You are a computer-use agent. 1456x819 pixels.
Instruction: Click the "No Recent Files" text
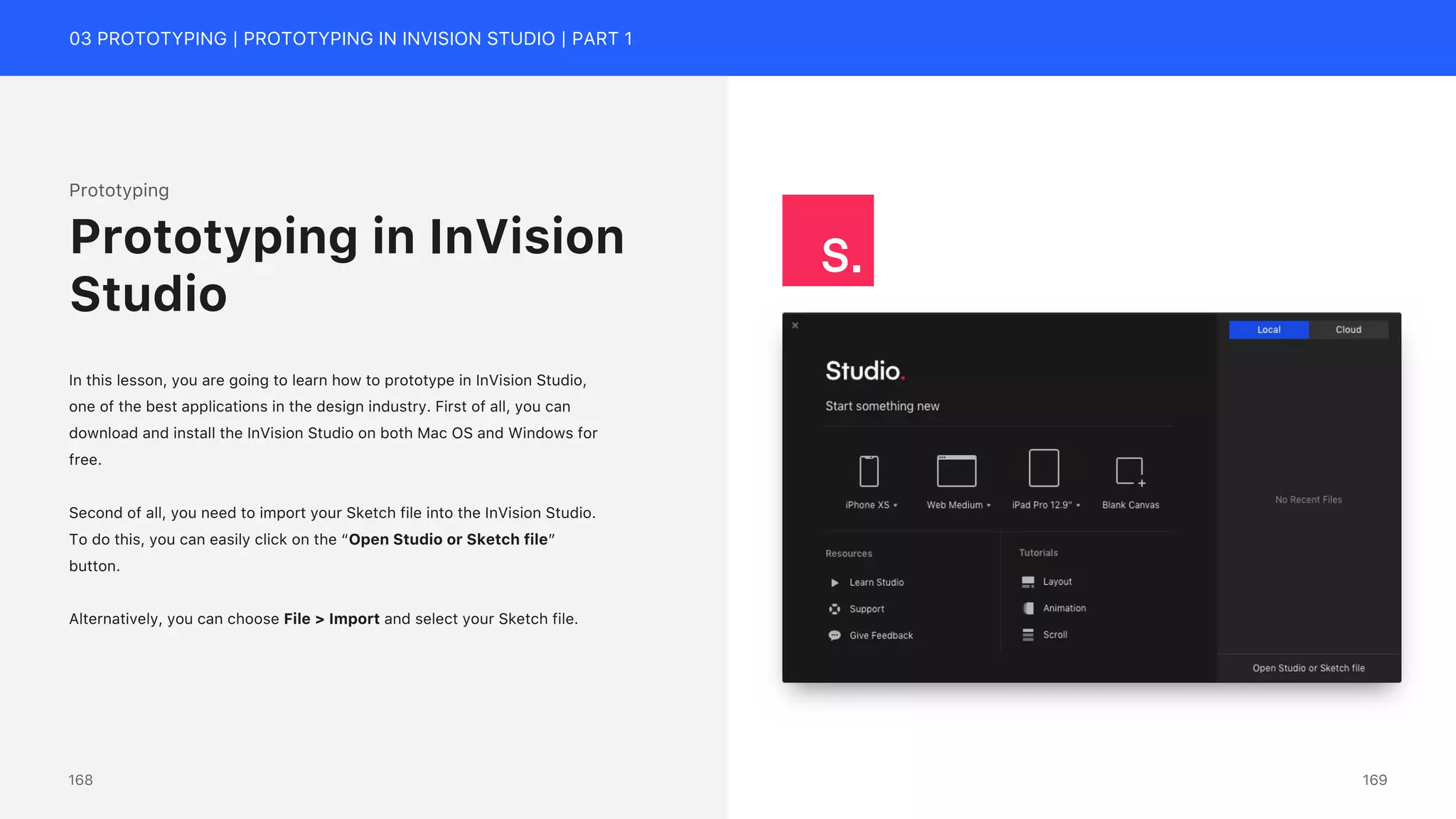1308,500
